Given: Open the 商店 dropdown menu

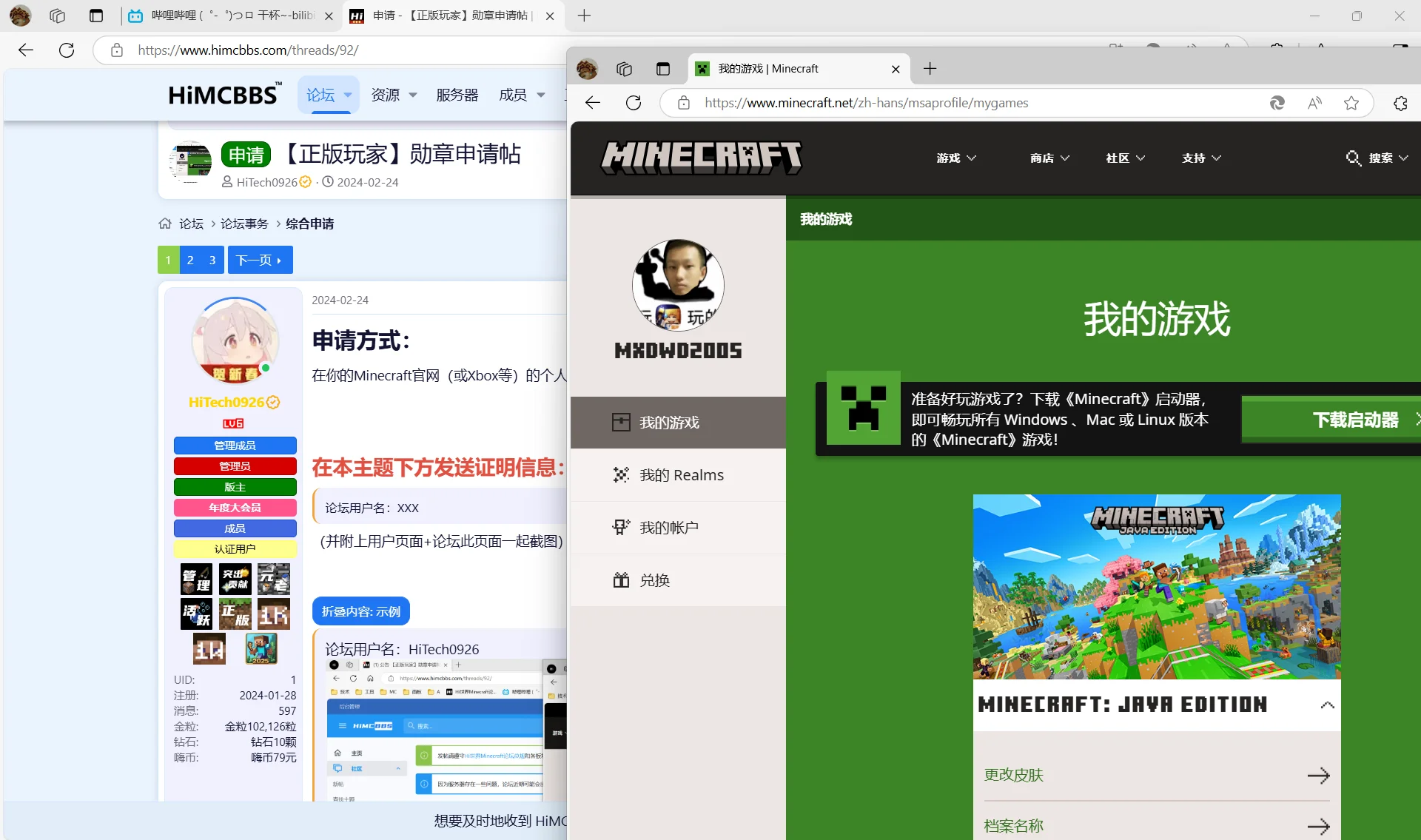Looking at the screenshot, I should click(x=1049, y=158).
